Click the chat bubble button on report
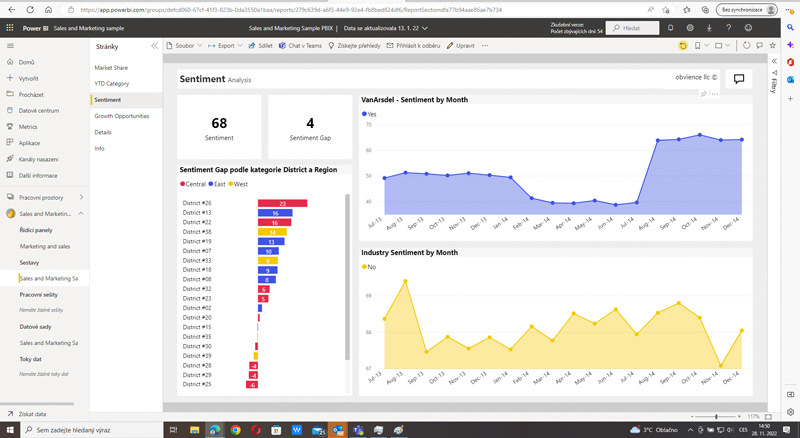The height and width of the screenshot is (438, 800). [x=739, y=79]
